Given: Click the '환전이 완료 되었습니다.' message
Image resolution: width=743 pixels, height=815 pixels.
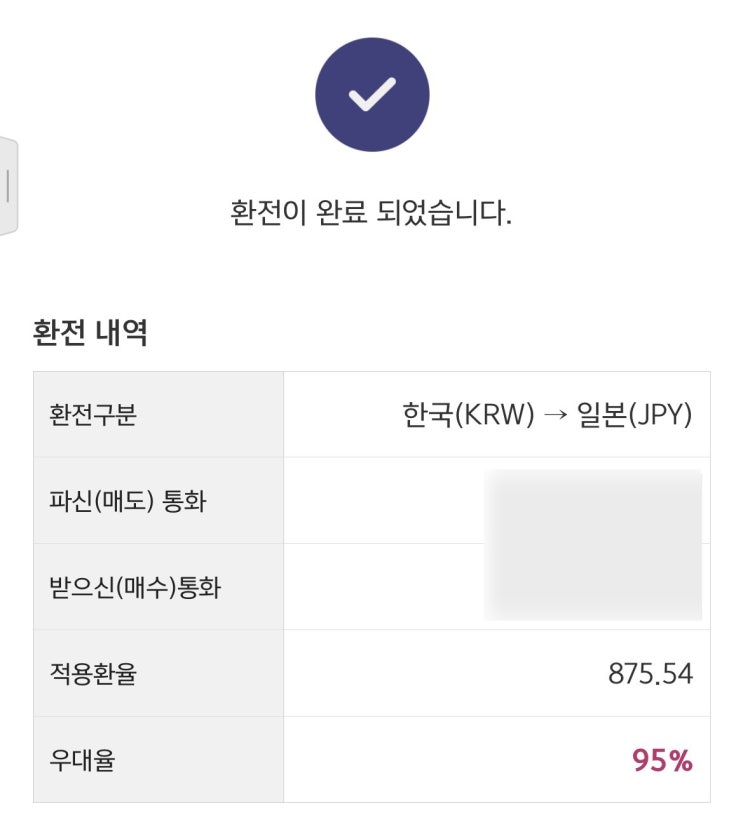Looking at the screenshot, I should (371, 213).
